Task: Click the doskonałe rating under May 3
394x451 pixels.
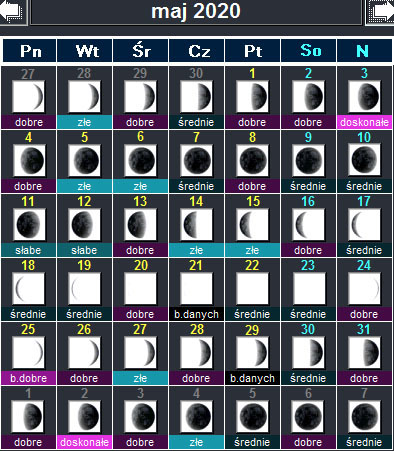Action: 364,122
